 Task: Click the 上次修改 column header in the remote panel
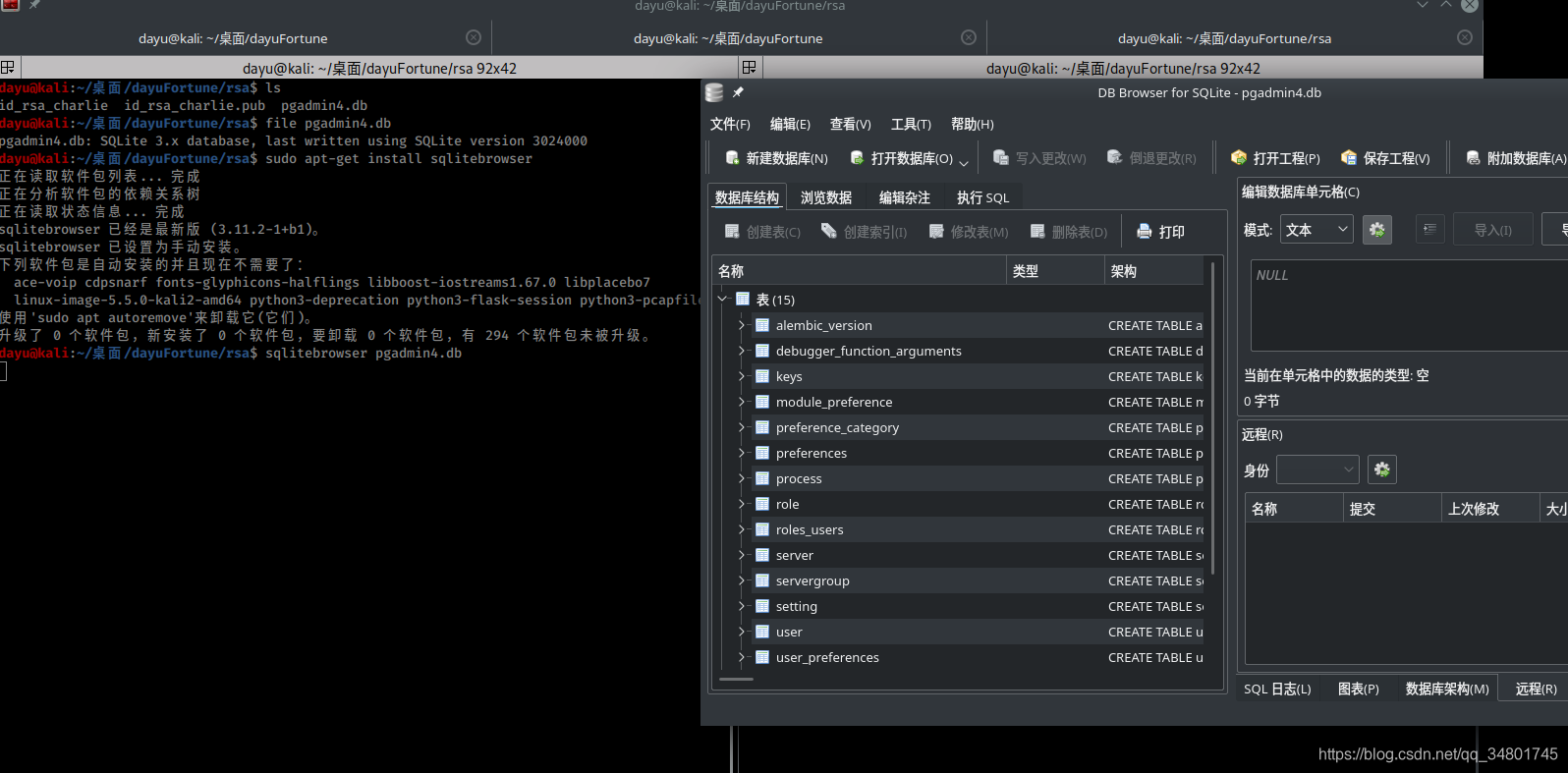tap(1490, 509)
